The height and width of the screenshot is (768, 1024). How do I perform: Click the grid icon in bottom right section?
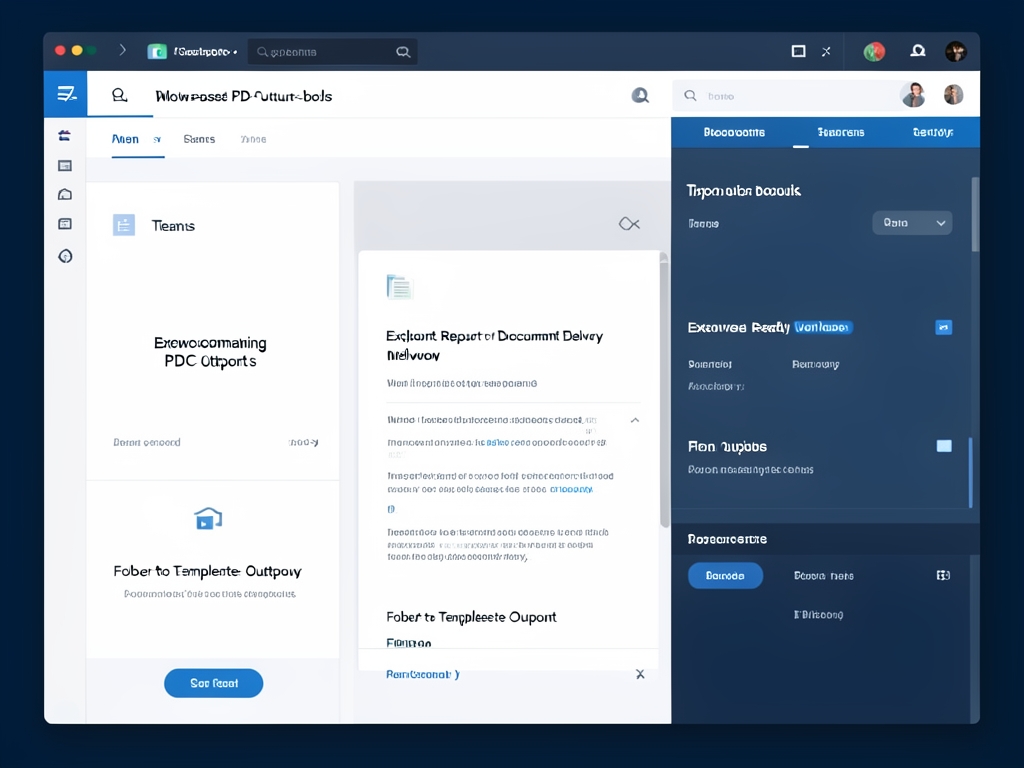(943, 575)
